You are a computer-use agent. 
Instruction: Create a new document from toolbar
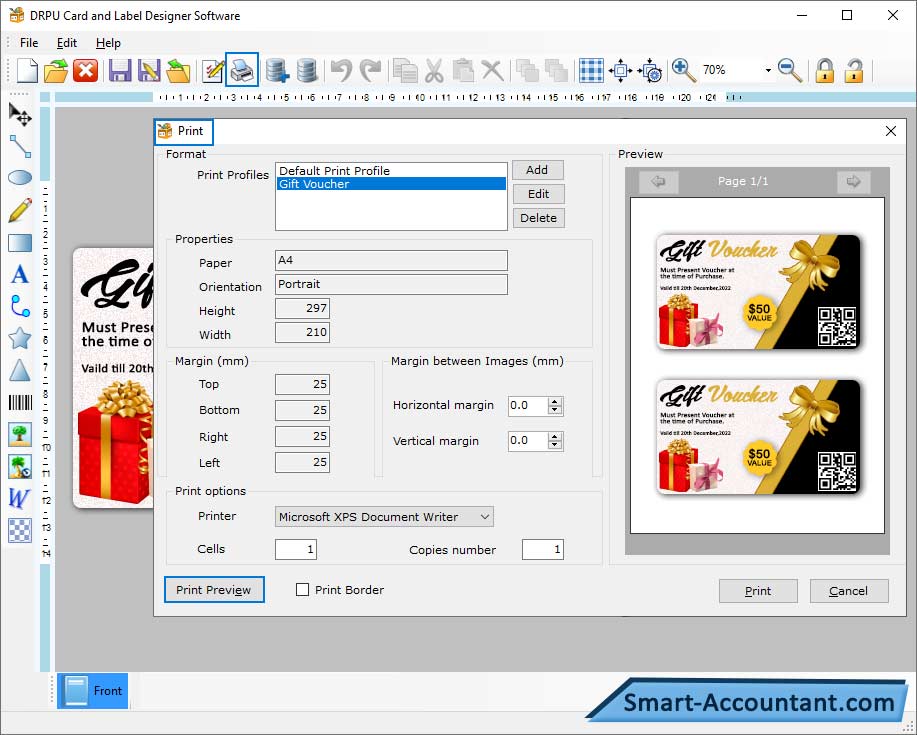(x=27, y=71)
